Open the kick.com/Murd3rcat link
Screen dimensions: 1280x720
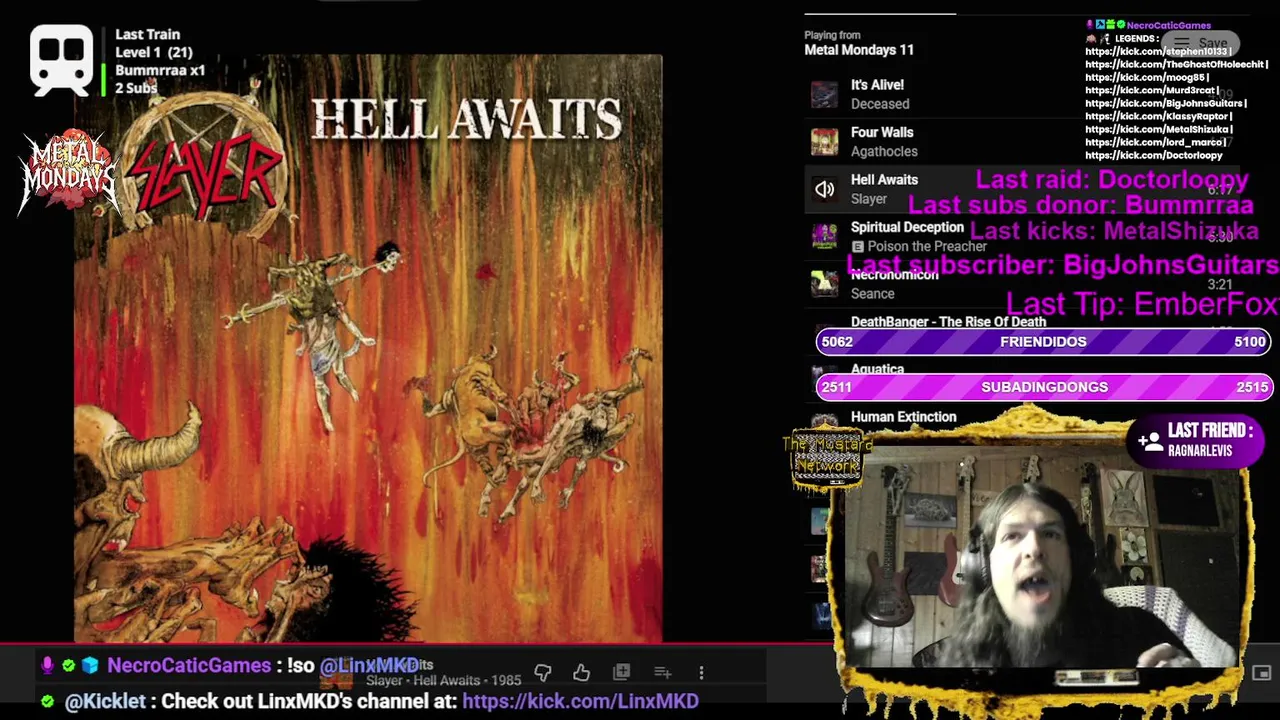coord(1150,90)
